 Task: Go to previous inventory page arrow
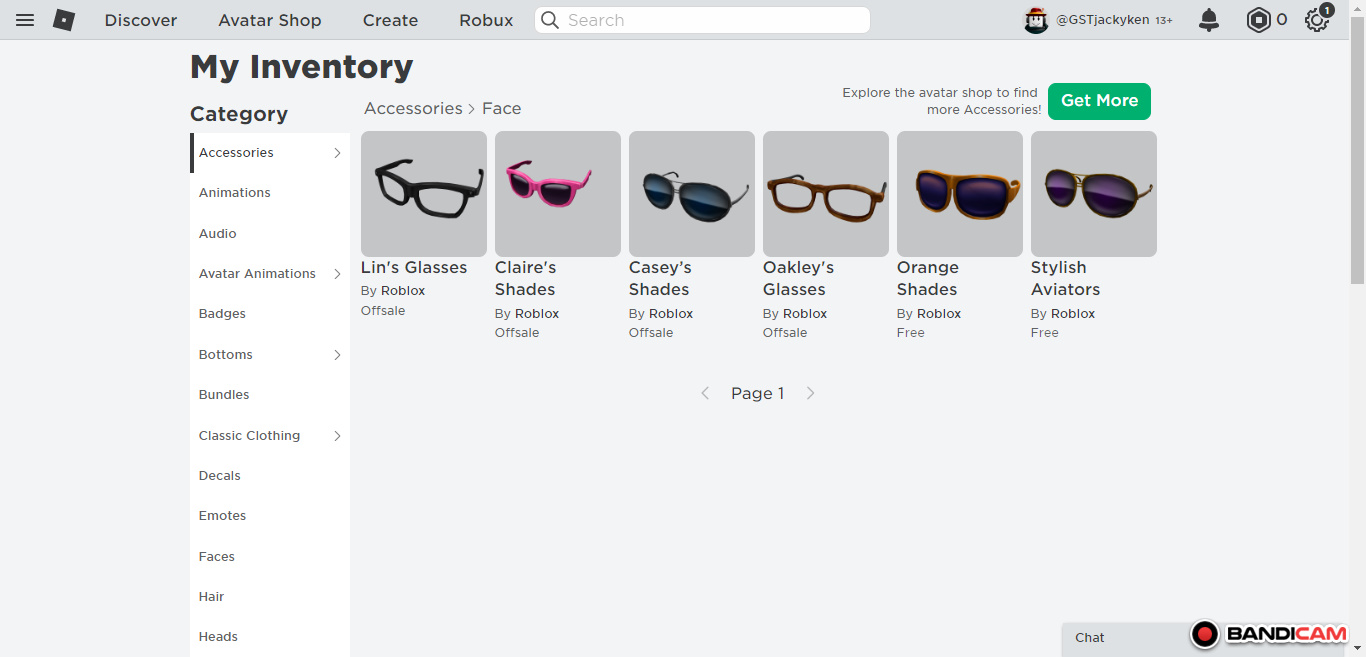pos(705,393)
